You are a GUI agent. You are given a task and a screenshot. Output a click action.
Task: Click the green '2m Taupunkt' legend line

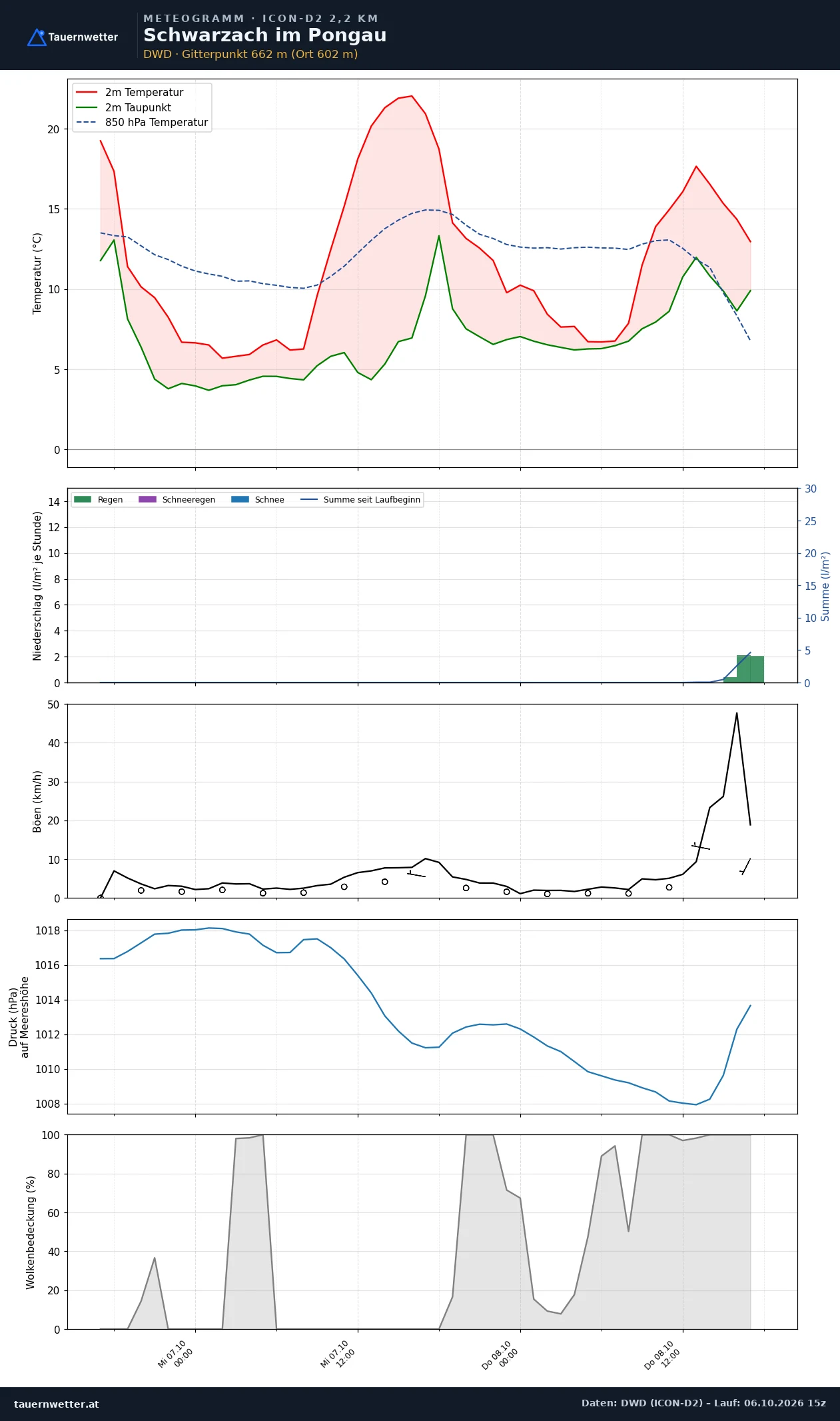[x=87, y=107]
